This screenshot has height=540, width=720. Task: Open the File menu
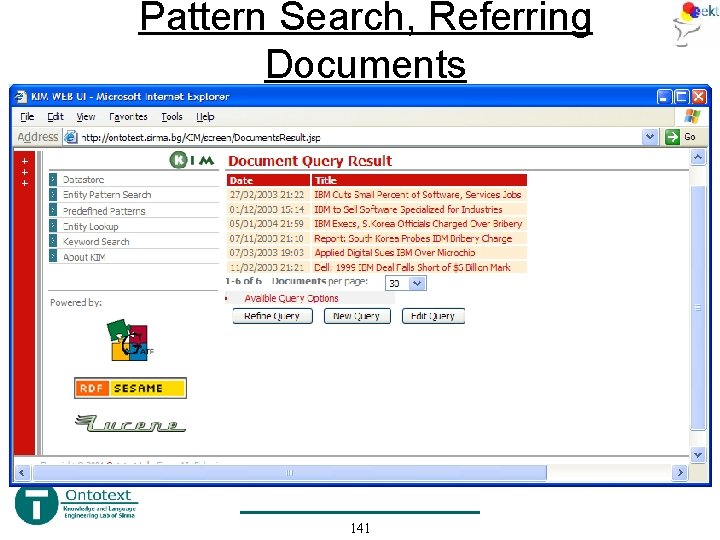pyautogui.click(x=27, y=117)
